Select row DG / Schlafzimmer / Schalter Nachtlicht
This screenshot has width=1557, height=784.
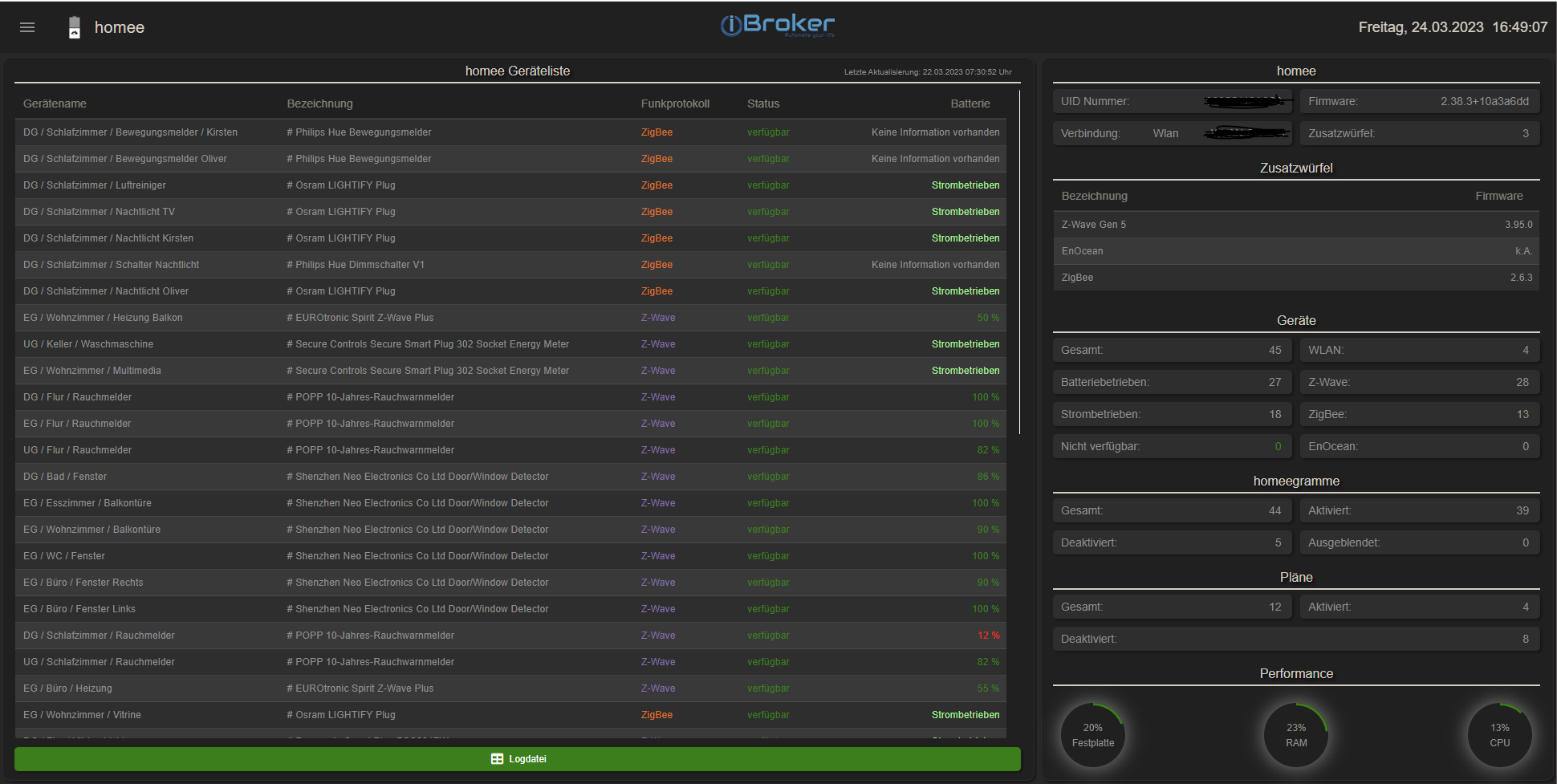point(510,265)
